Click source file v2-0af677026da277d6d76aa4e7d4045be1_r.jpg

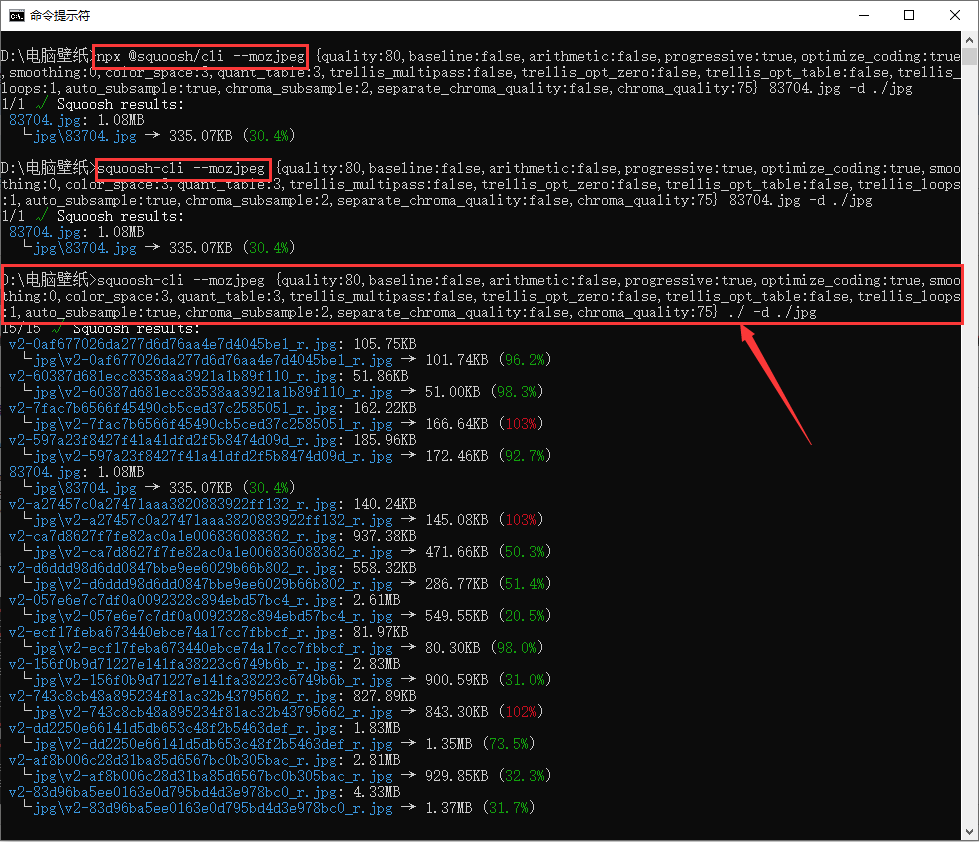pyautogui.click(x=172, y=344)
